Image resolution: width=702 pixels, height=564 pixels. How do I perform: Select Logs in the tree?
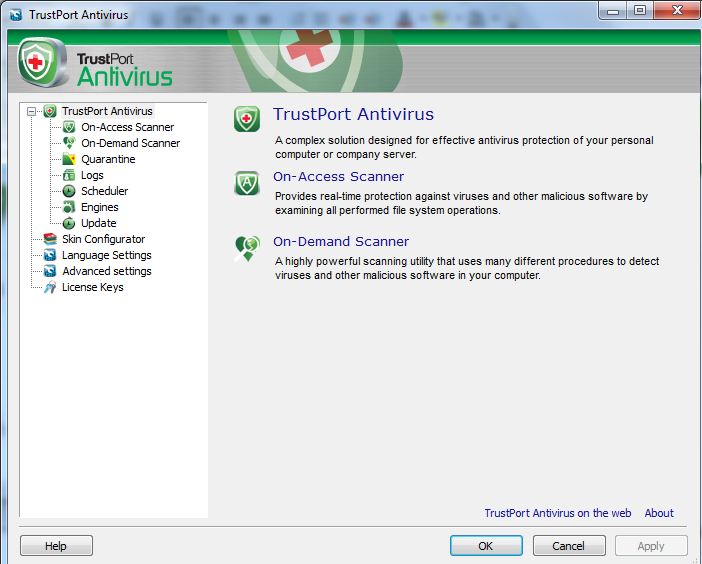[x=92, y=175]
